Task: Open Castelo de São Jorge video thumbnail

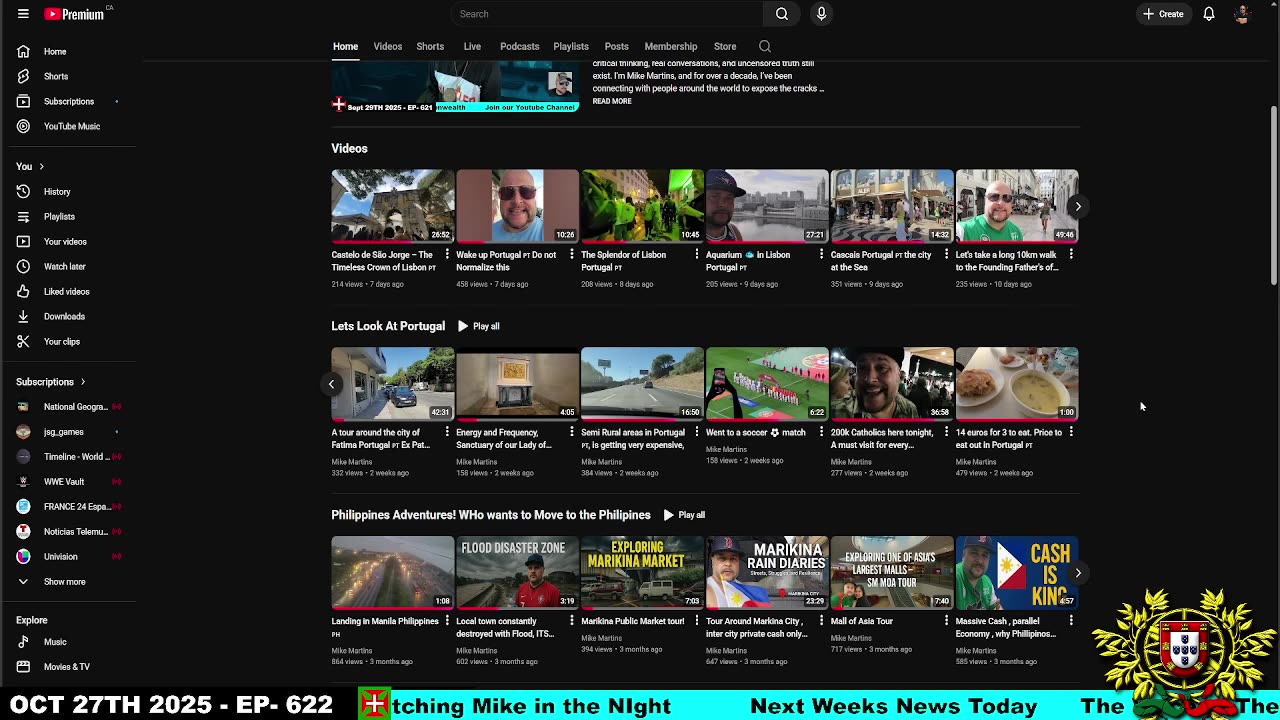Action: tap(393, 206)
